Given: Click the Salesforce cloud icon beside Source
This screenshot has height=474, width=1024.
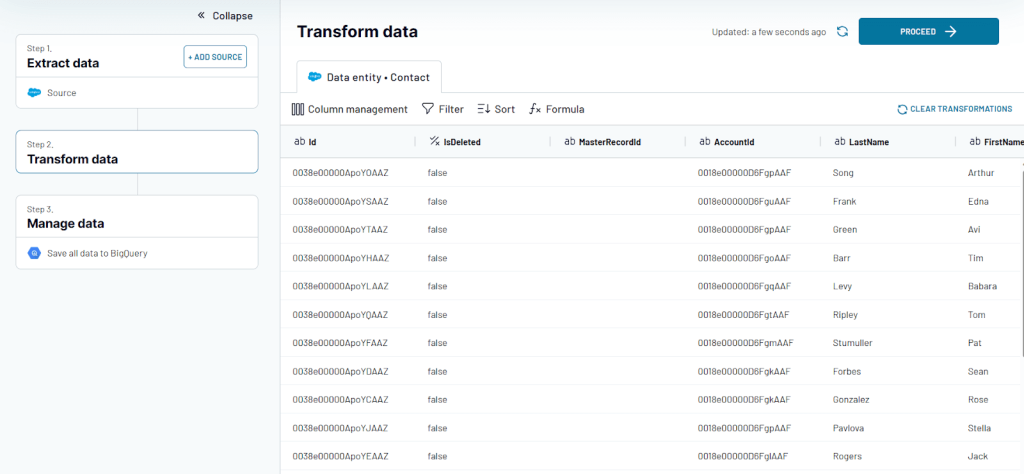Looking at the screenshot, I should (x=34, y=93).
